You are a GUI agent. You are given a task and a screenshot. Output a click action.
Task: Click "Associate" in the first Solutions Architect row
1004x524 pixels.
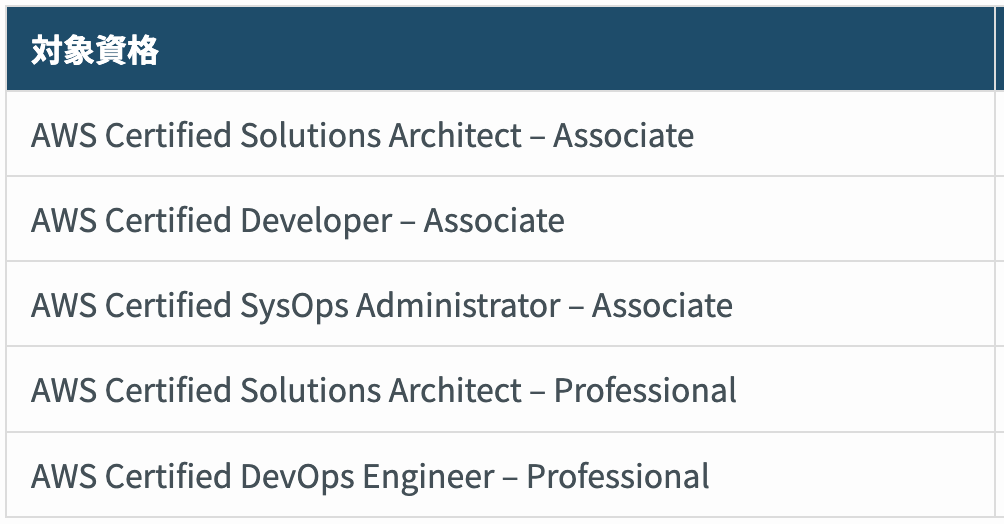[623, 135]
